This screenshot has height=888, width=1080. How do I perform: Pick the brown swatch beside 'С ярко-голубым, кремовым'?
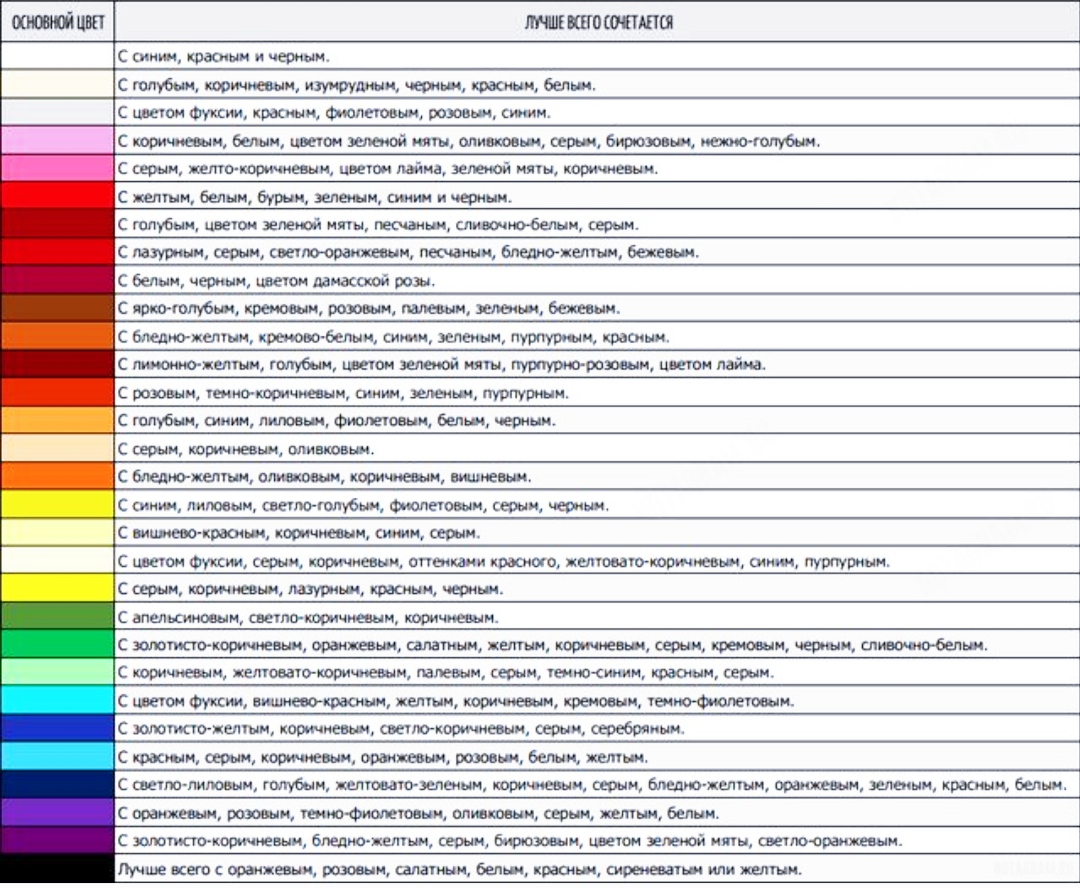point(57,309)
